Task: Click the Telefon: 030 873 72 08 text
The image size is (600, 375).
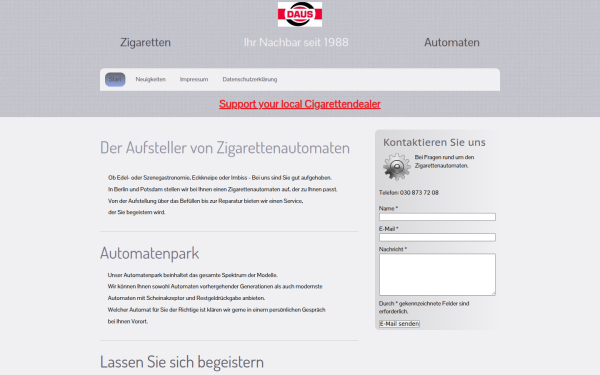Action: pos(409,192)
